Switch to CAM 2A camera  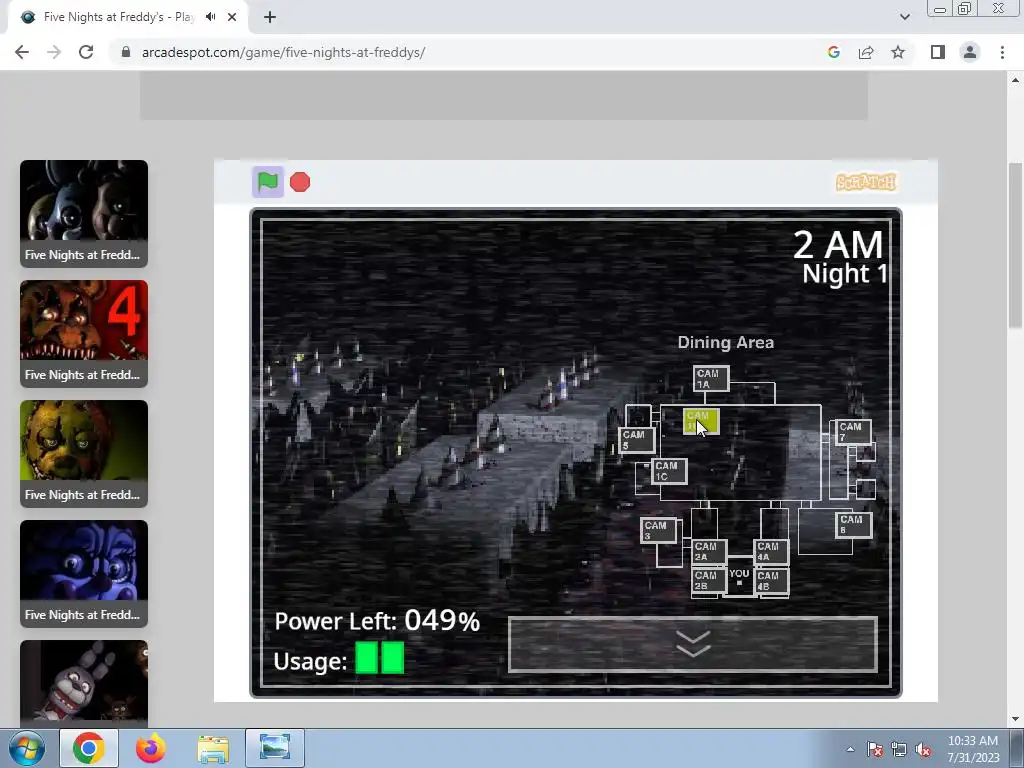(x=709, y=552)
